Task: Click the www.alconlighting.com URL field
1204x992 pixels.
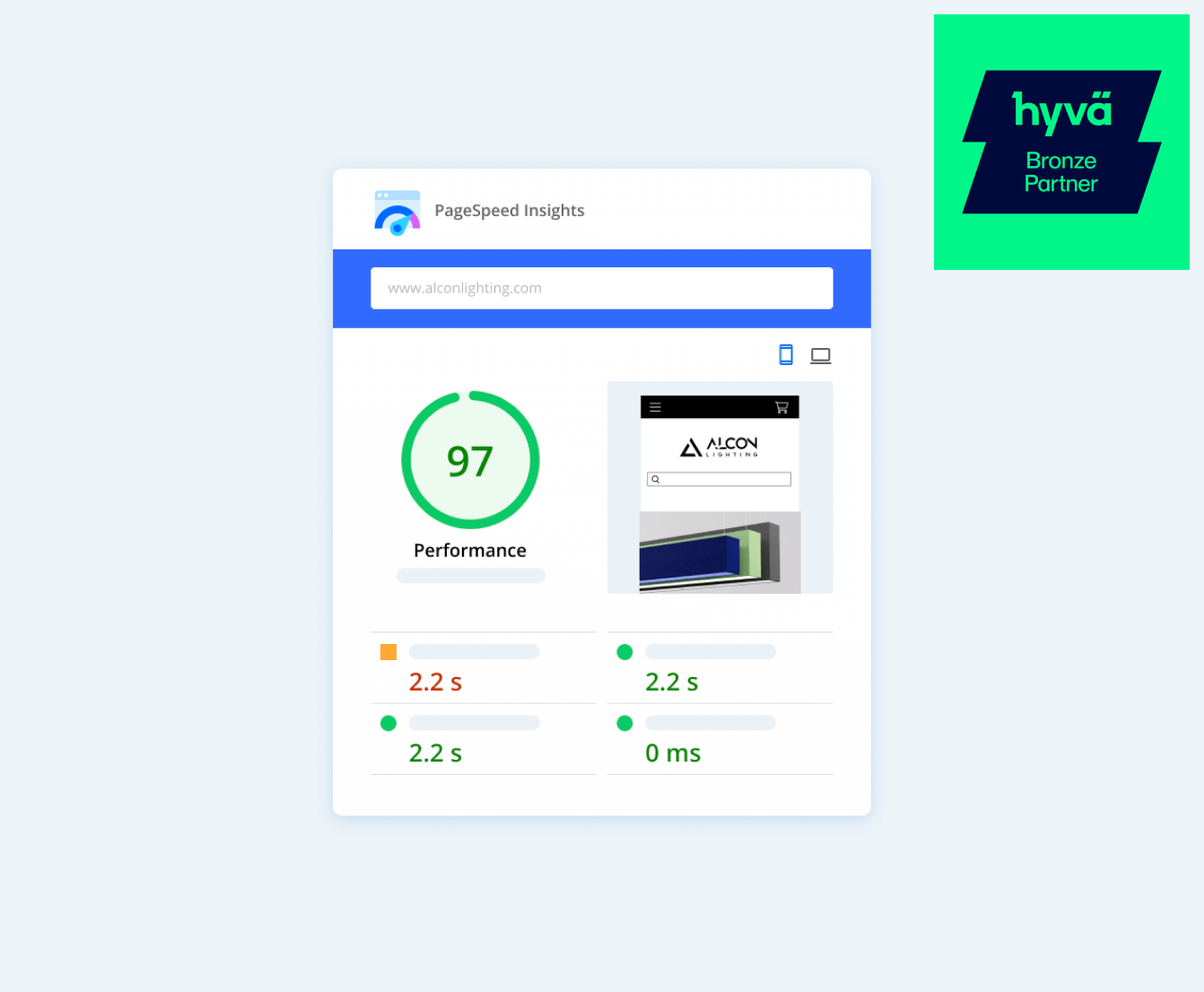Action: coord(602,288)
